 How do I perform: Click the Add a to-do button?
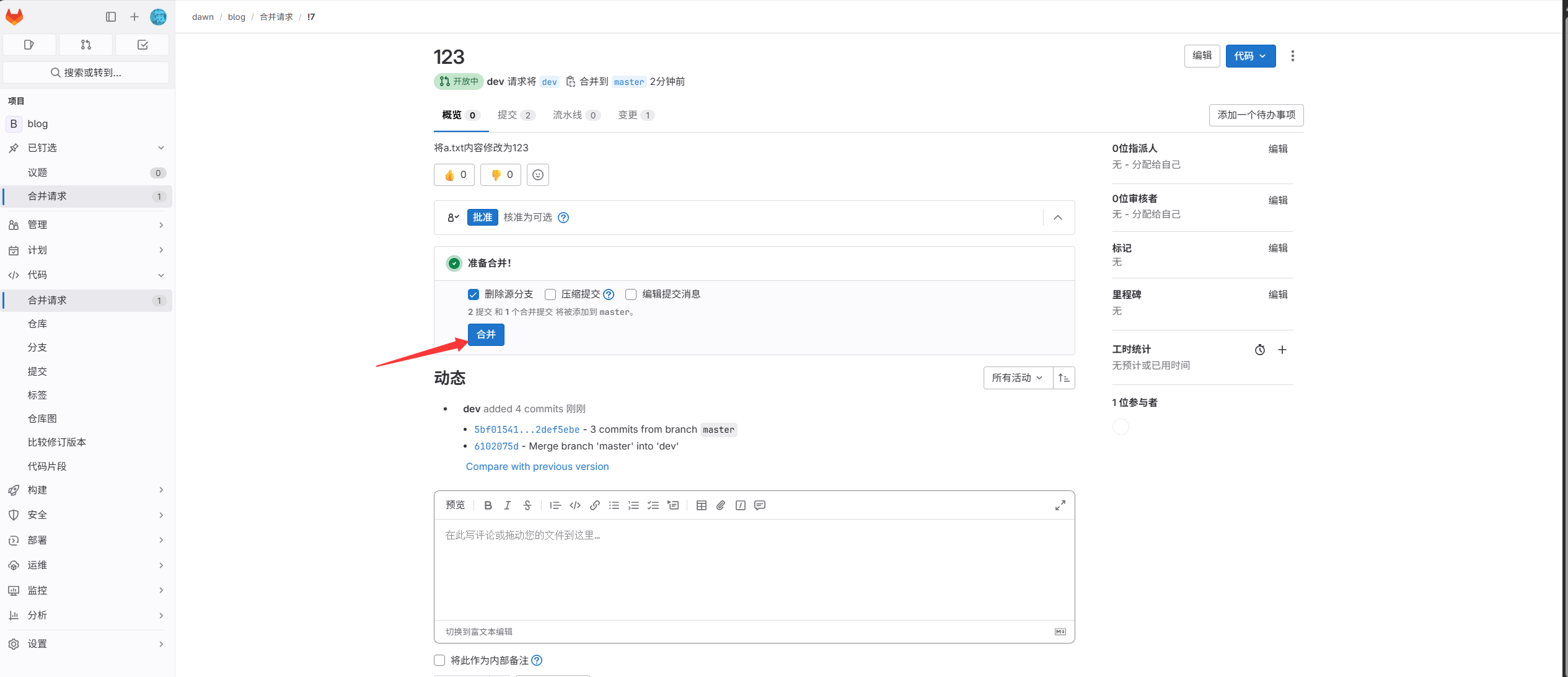tap(1256, 115)
